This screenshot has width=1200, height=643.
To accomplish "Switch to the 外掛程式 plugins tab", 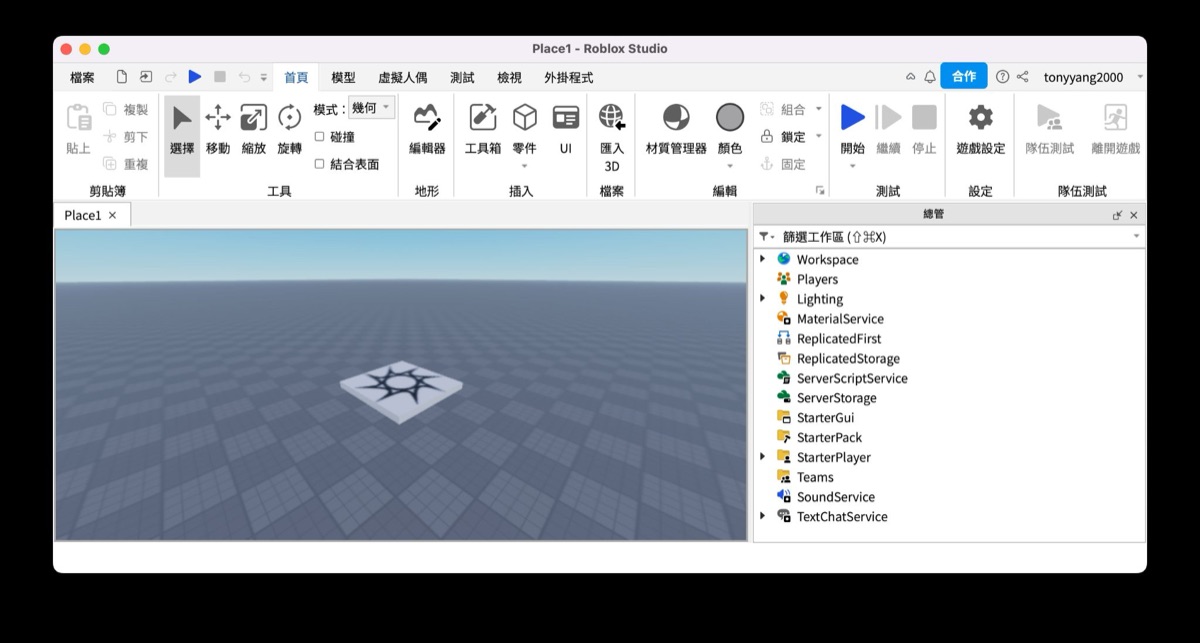I will point(568,77).
